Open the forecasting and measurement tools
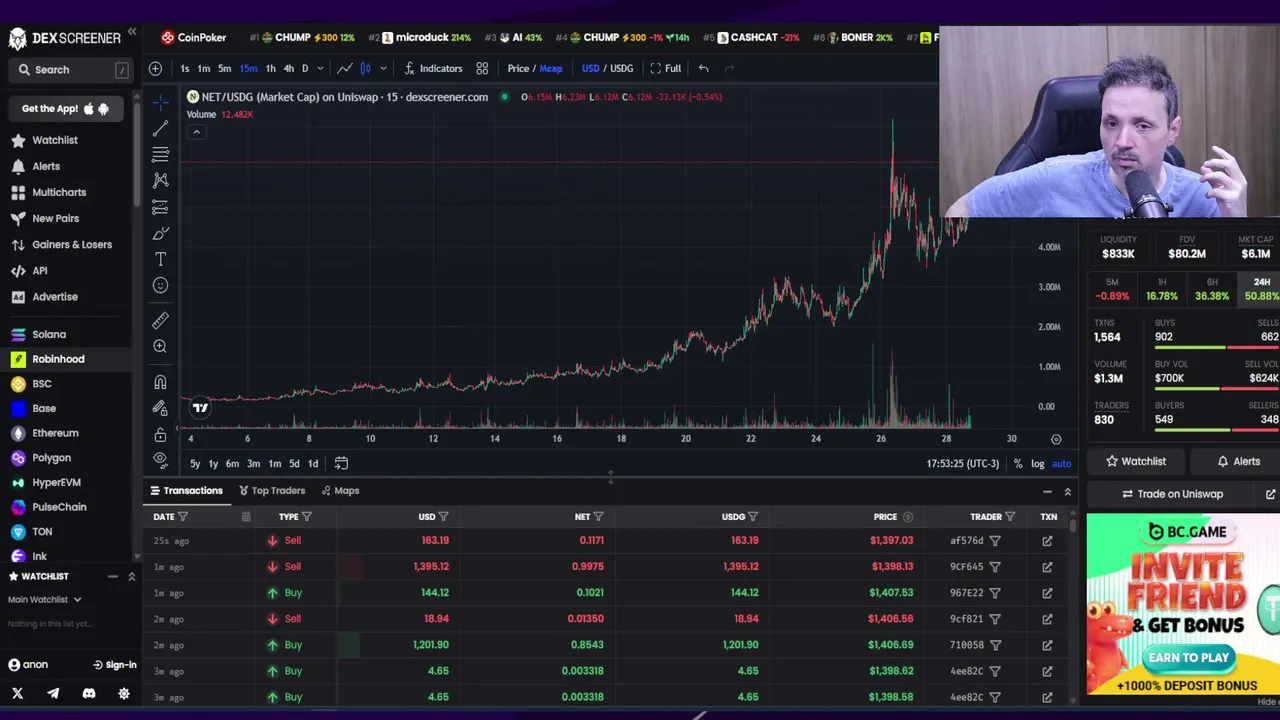The image size is (1280, 720). (x=160, y=207)
